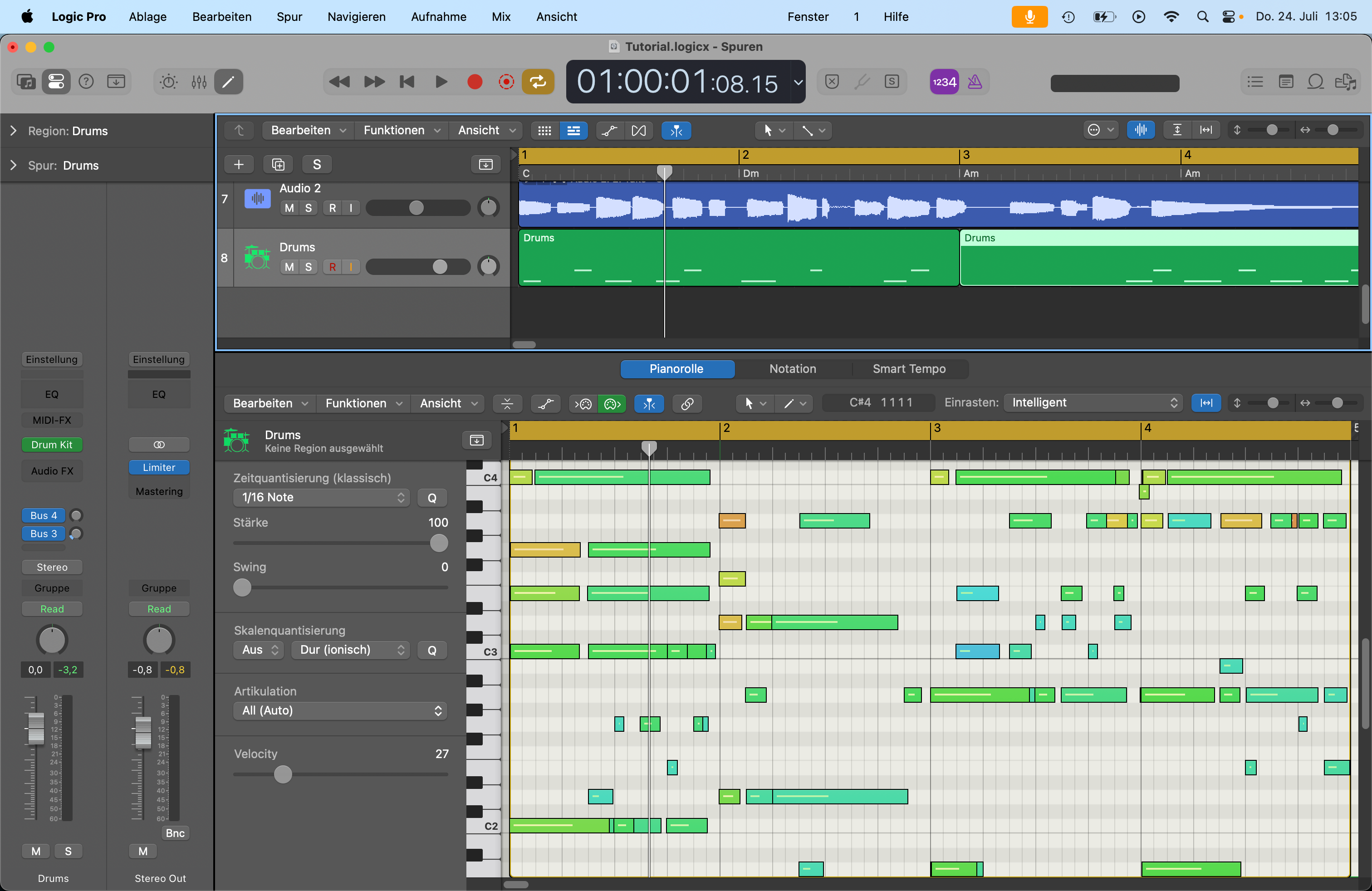Open the Bearbeiten menu in tracks area
Image resolution: width=1372 pixels, height=891 pixels.
tap(309, 130)
